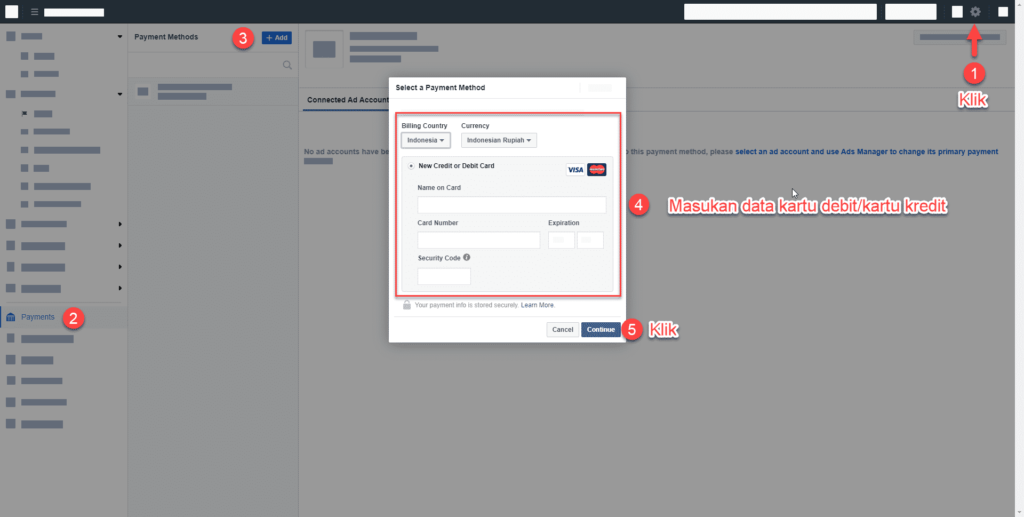Click the Learn More link

(537, 305)
